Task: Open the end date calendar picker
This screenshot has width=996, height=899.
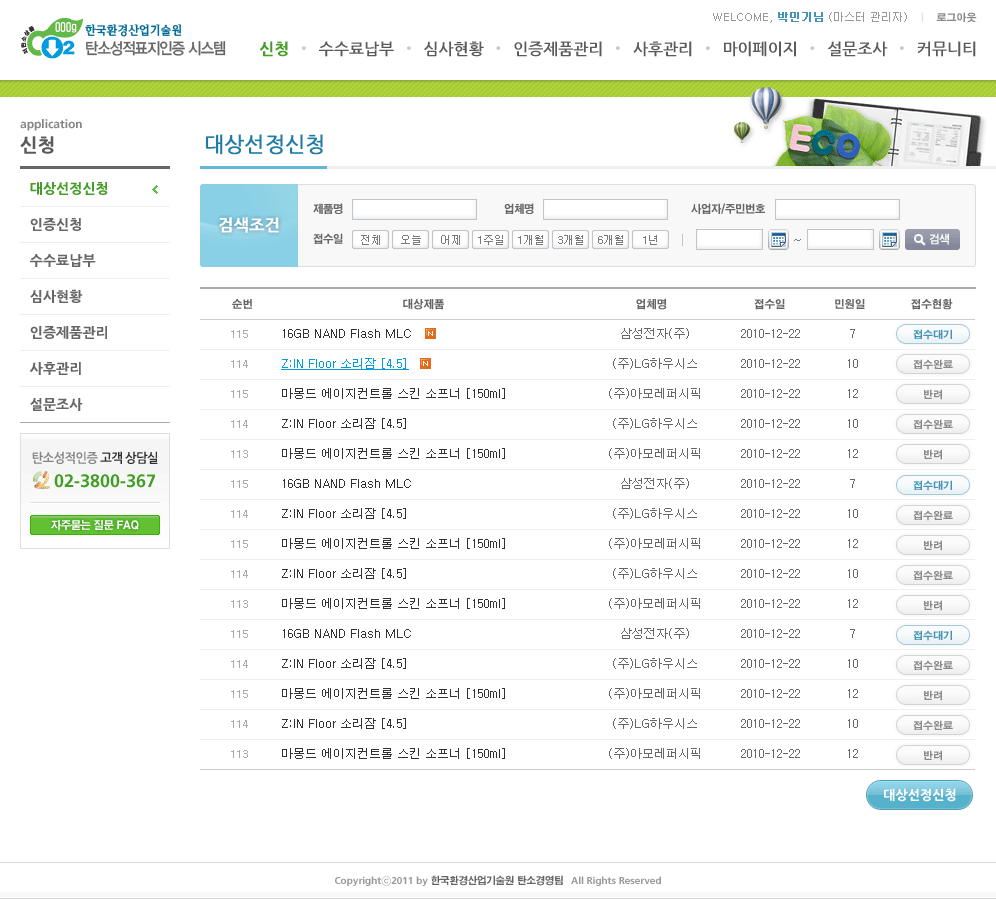Action: pyautogui.click(x=889, y=240)
